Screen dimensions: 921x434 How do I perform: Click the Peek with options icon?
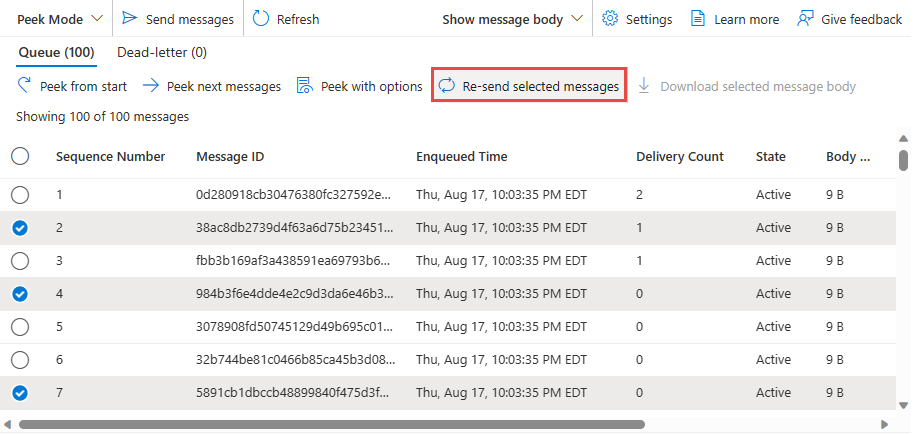tap(304, 86)
